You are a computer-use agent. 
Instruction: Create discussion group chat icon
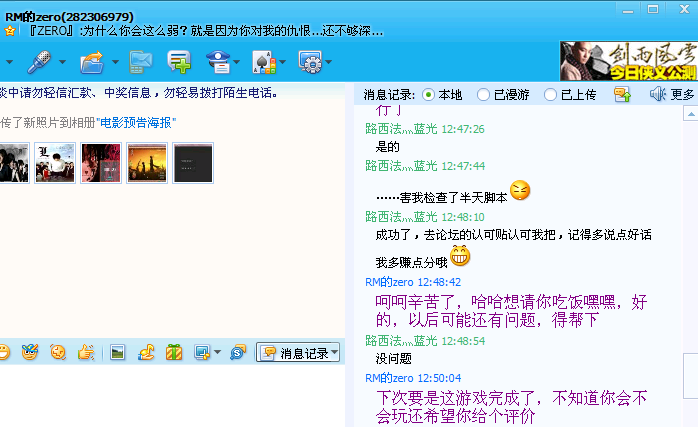pos(179,62)
